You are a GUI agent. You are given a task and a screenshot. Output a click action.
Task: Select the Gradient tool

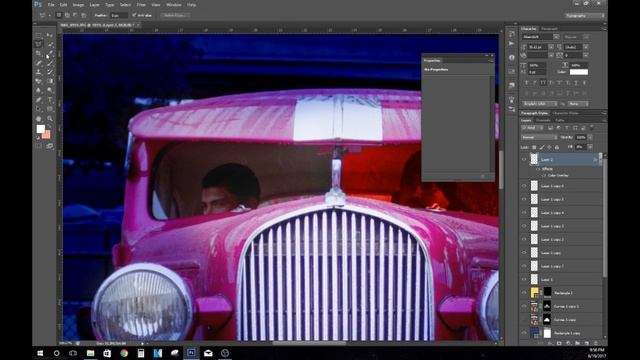[50, 81]
